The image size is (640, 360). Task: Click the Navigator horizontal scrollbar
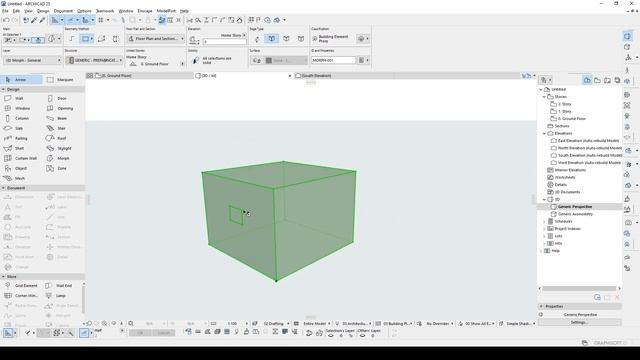pyautogui.click(x=579, y=289)
